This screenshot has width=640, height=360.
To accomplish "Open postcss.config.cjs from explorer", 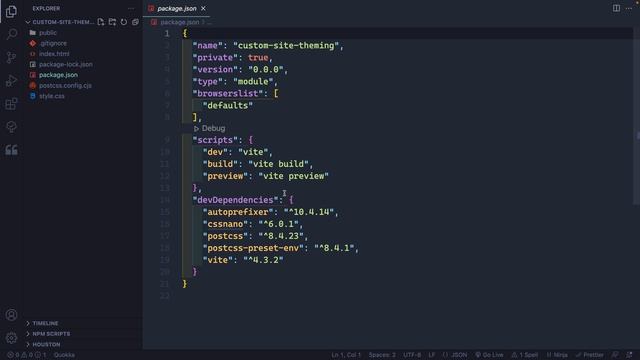I will [x=65, y=86].
